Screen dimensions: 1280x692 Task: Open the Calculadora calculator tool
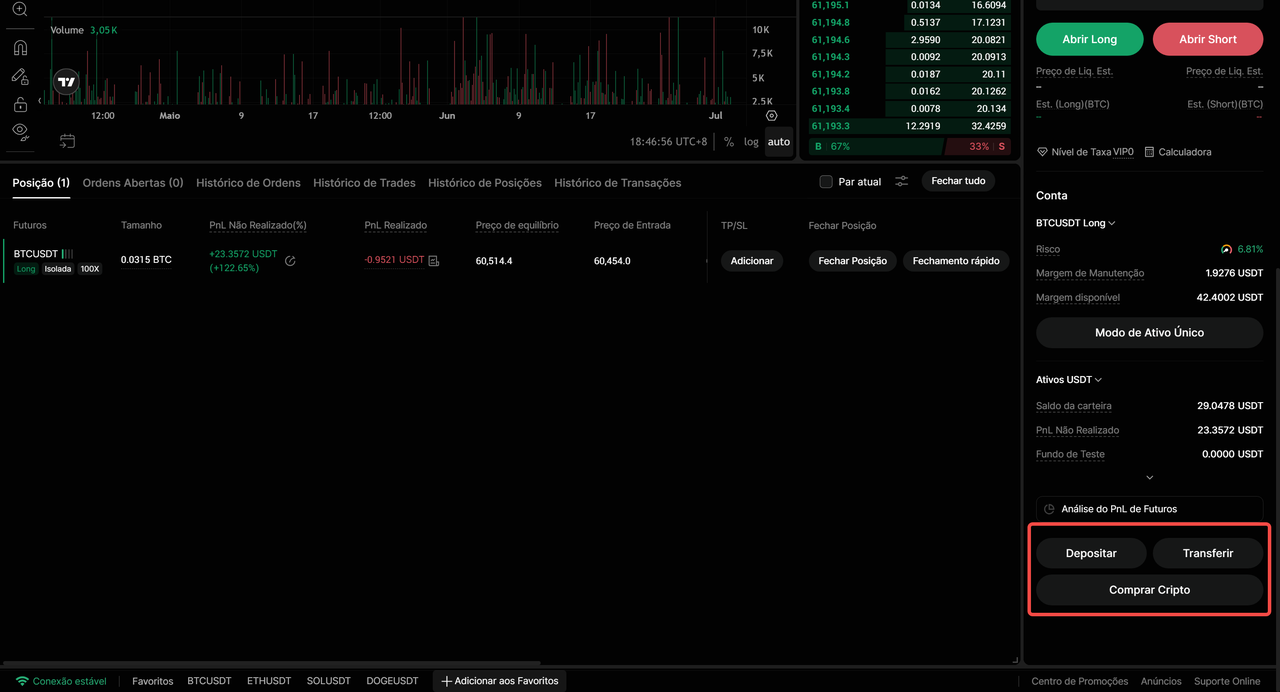1178,152
